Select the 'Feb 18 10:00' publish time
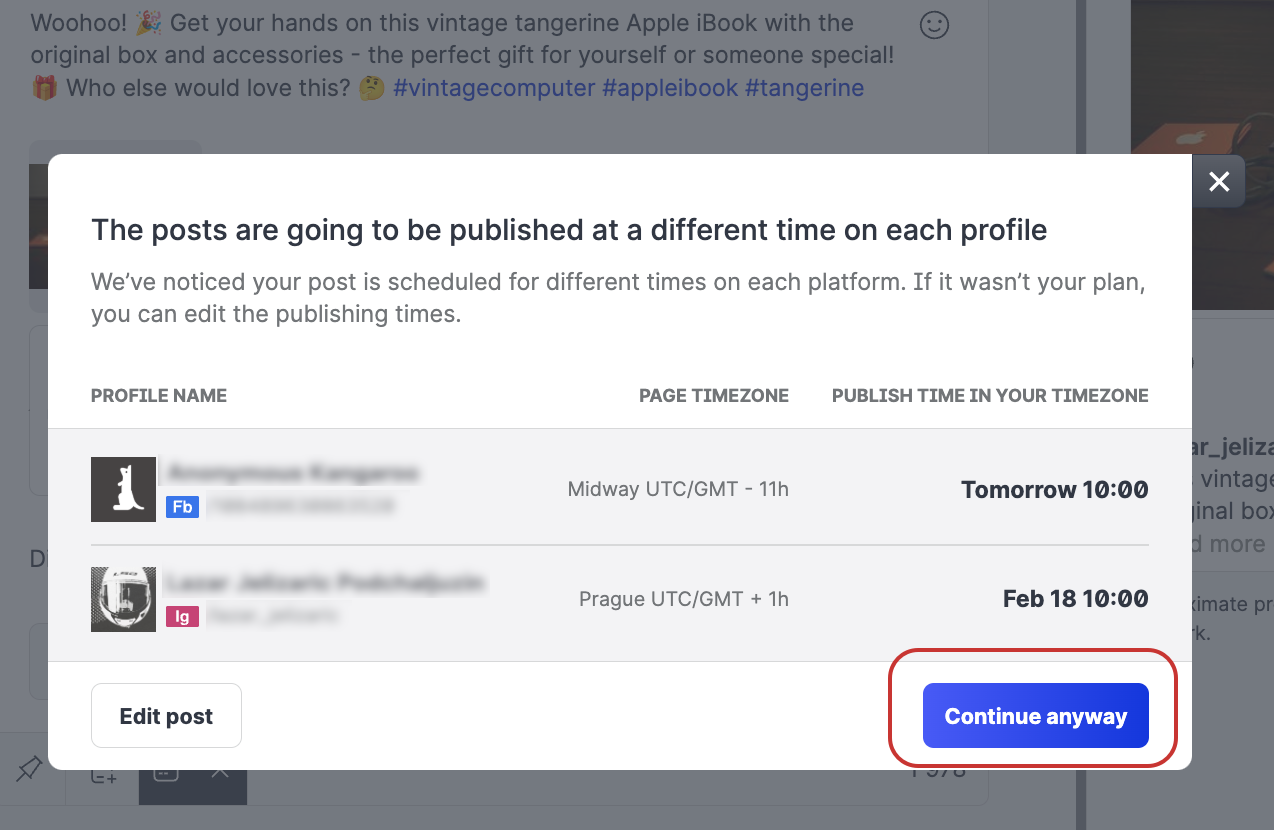The width and height of the screenshot is (1274, 830). (1075, 599)
